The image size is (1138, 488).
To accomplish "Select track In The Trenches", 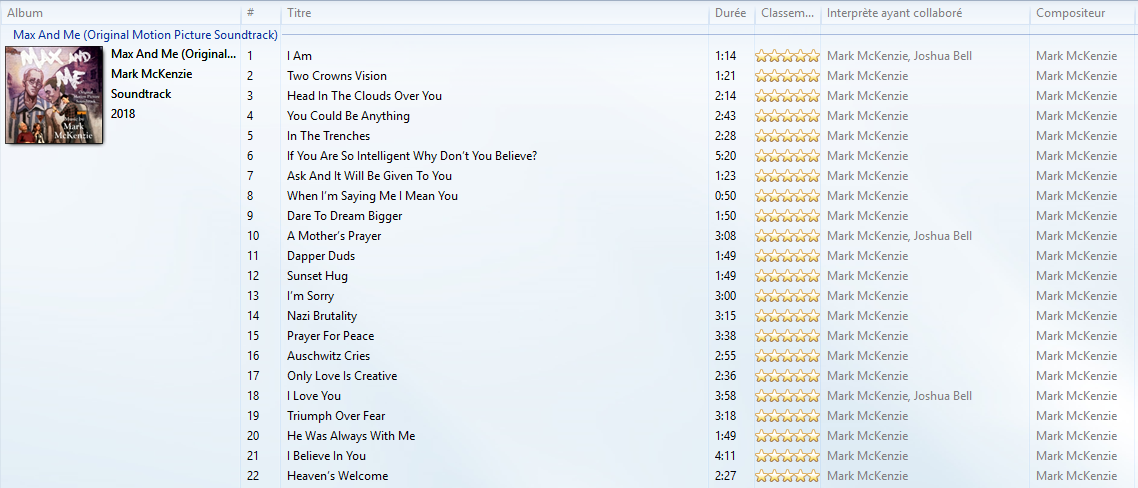I will click(x=328, y=136).
